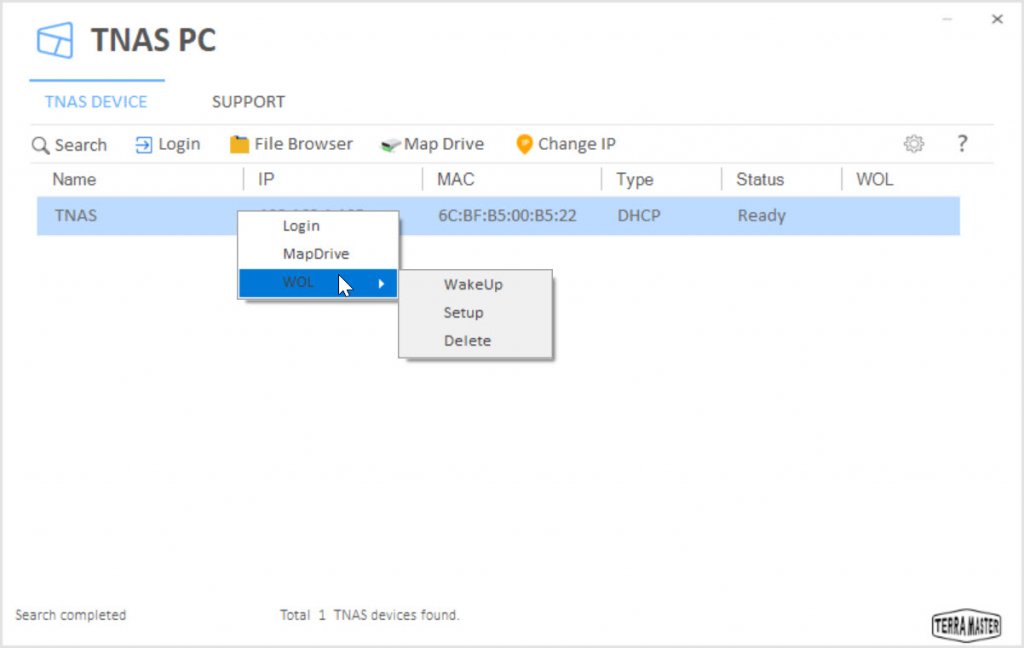The width and height of the screenshot is (1024, 648).
Task: Open help with the question mark icon
Action: [x=962, y=144]
